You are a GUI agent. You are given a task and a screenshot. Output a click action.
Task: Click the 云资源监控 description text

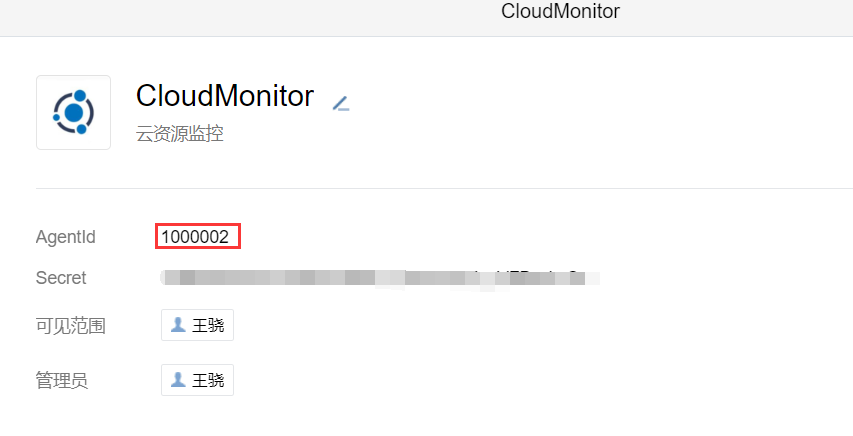(x=180, y=133)
